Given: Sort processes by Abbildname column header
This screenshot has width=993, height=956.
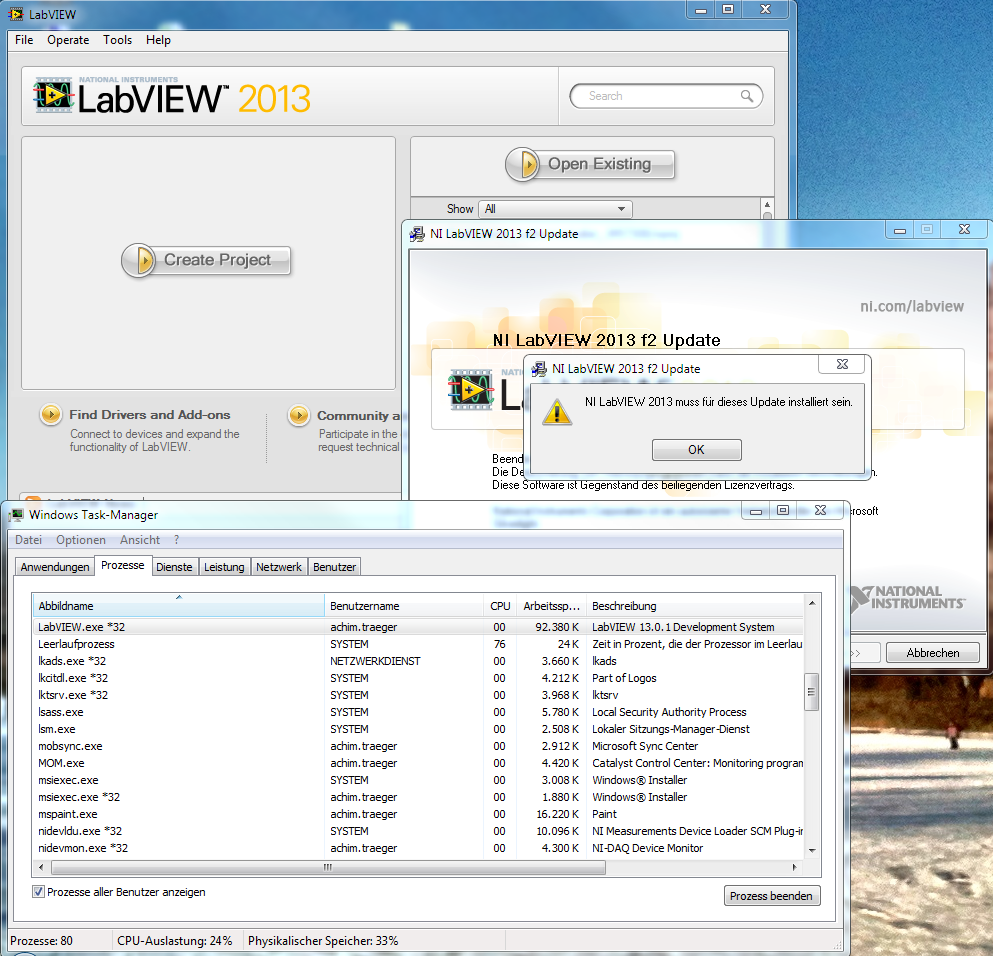Looking at the screenshot, I should coord(179,606).
